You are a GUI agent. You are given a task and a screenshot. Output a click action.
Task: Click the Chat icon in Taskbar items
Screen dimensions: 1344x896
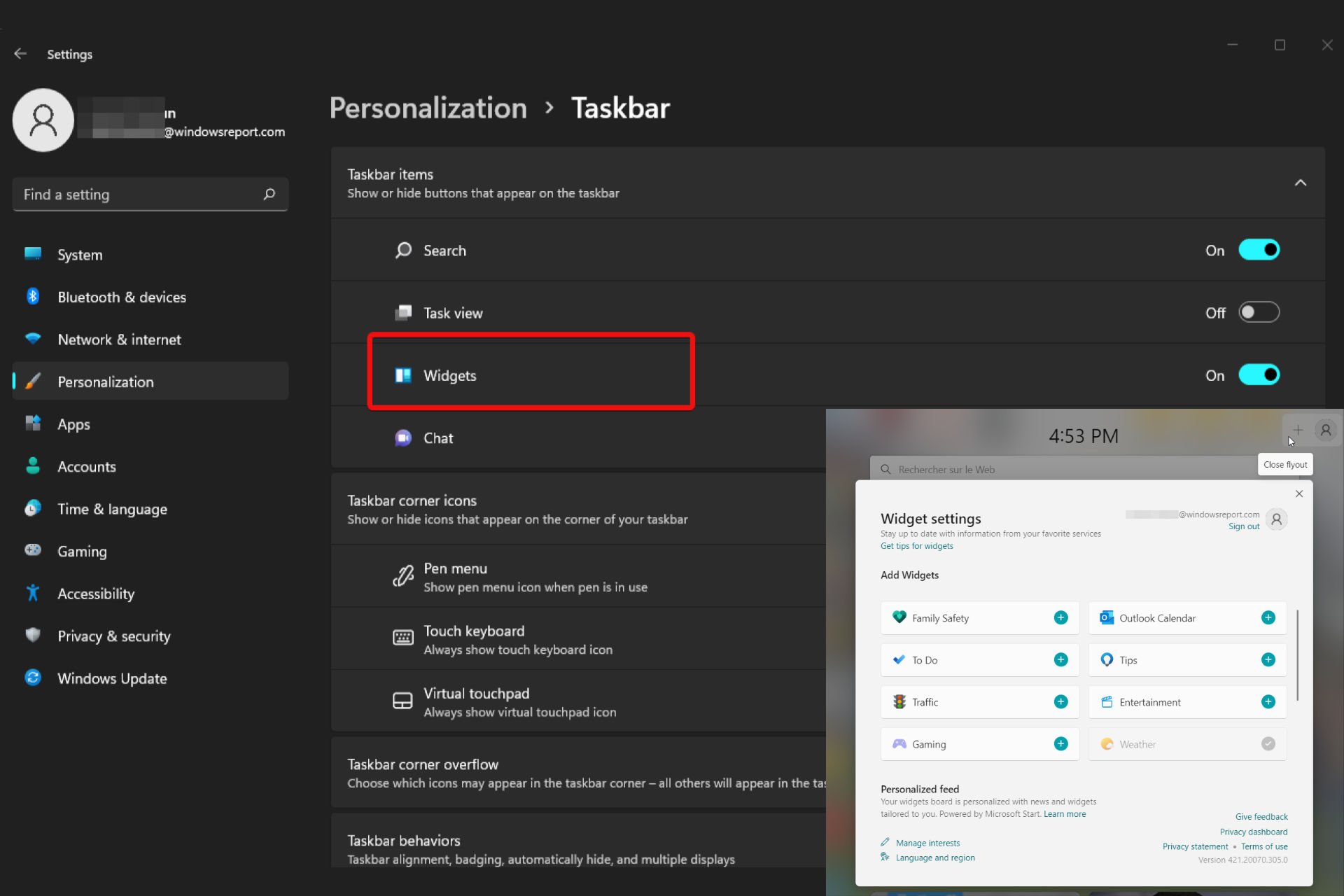[403, 437]
